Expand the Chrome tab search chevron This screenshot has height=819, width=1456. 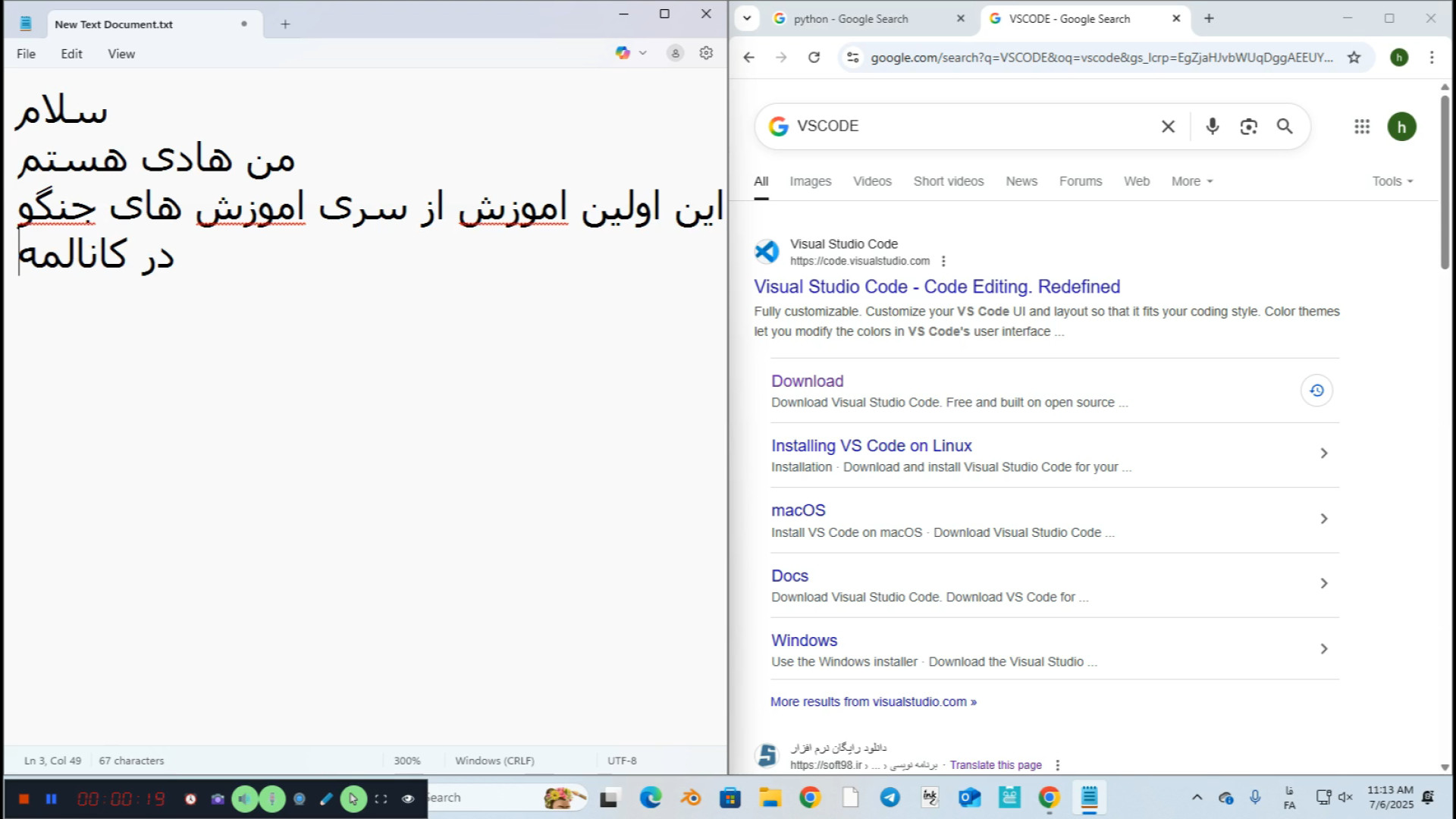(747, 18)
